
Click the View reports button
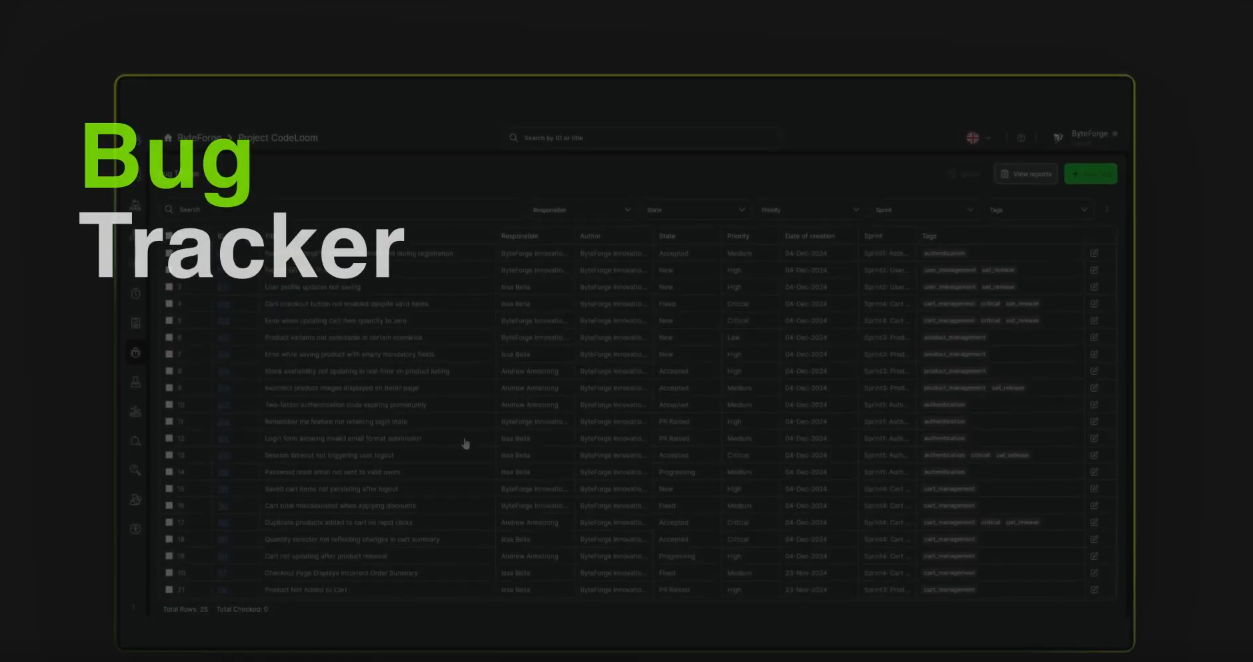tap(1025, 174)
